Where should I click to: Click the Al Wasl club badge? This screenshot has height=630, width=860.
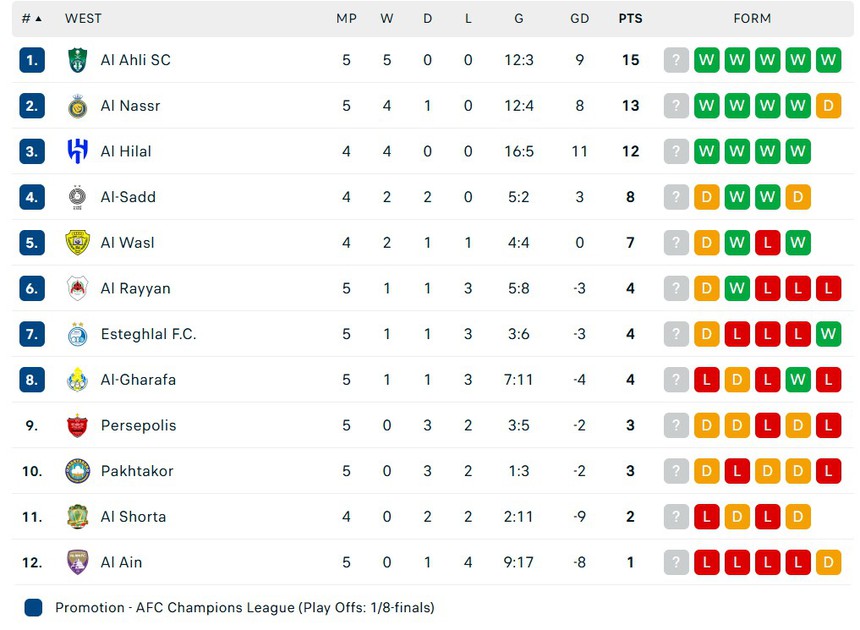click(78, 243)
